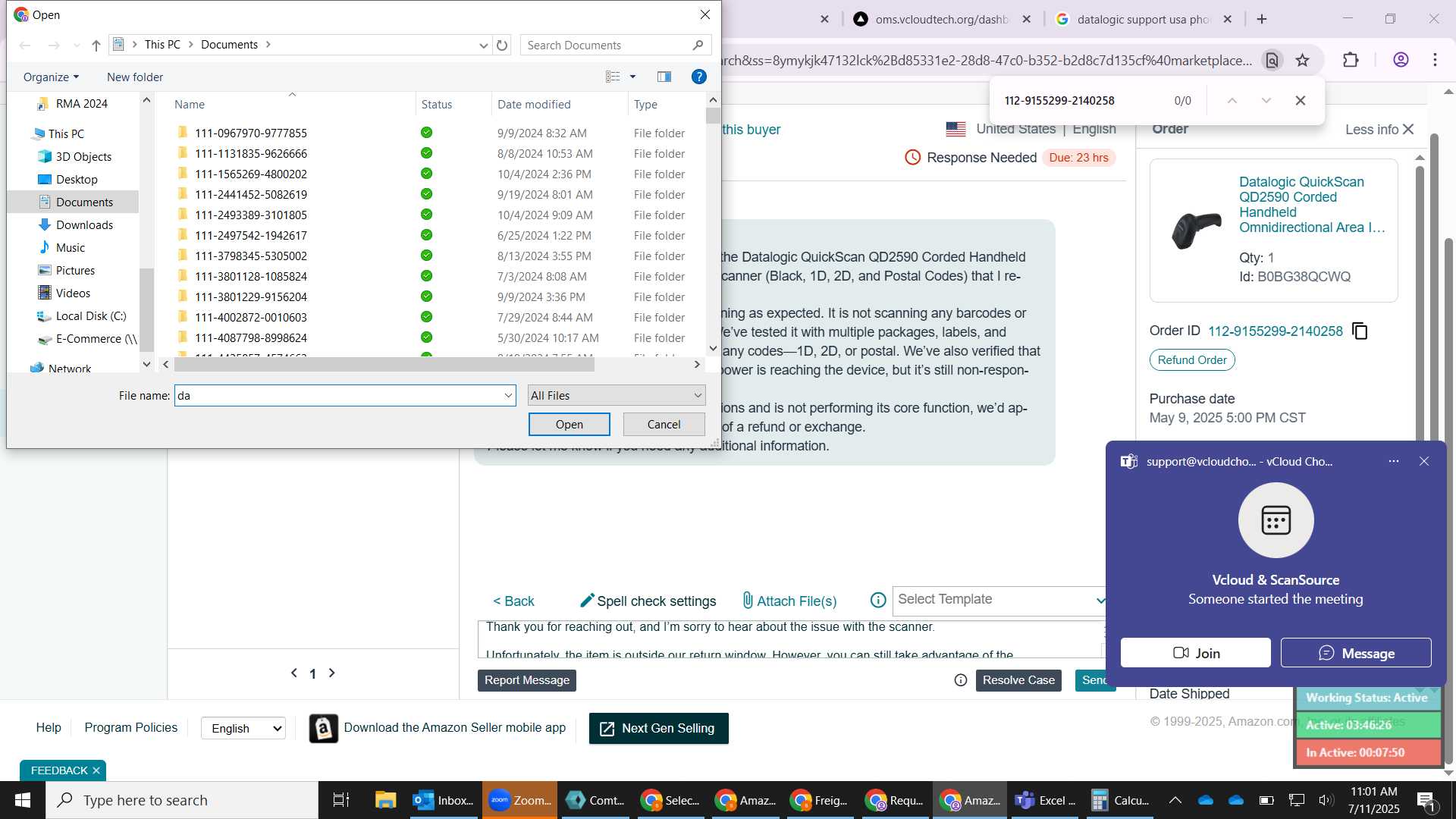Open the view options dropdown arrow
Viewport: 1456px width, 819px height.
coord(633,77)
